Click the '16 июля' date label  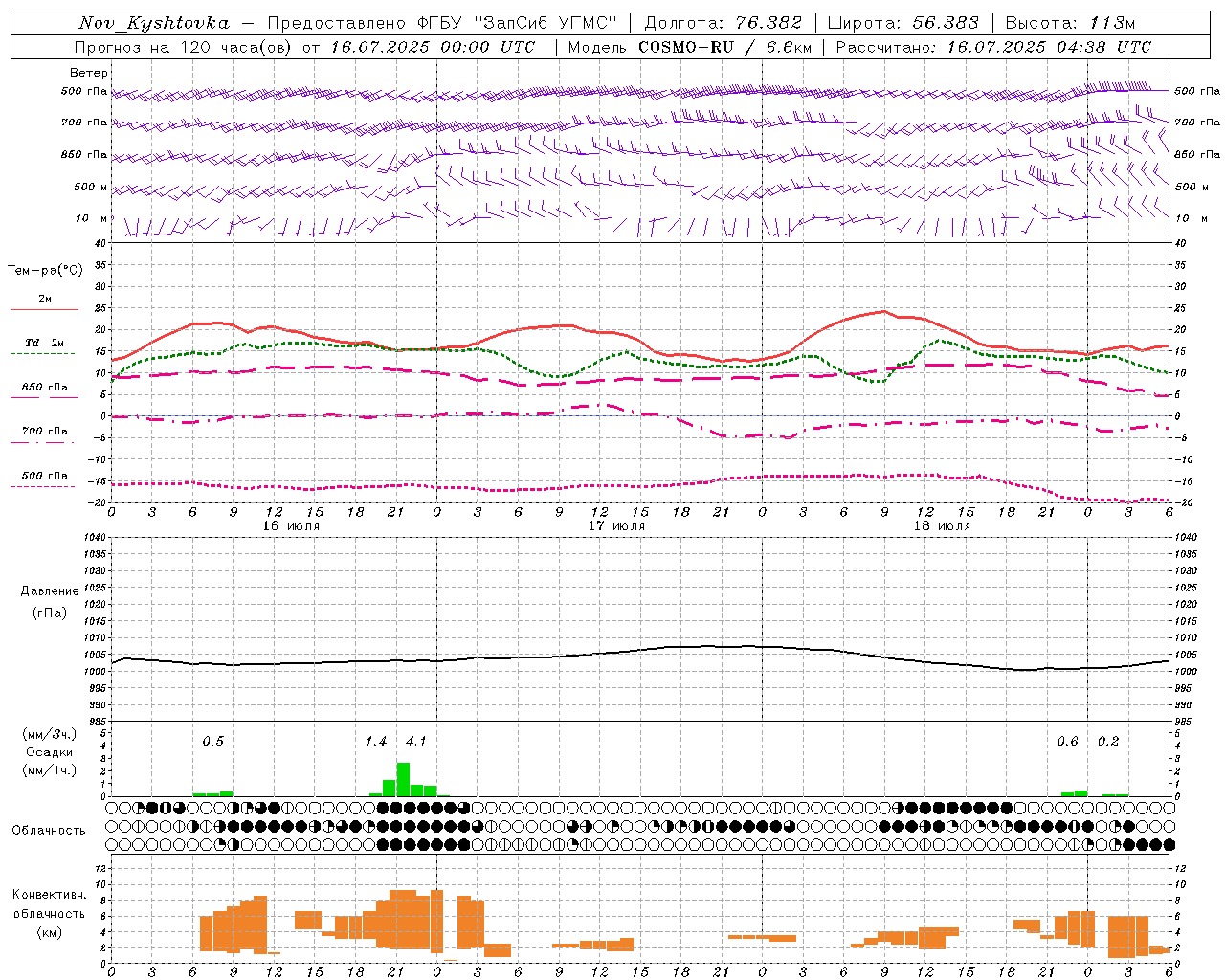click(291, 526)
